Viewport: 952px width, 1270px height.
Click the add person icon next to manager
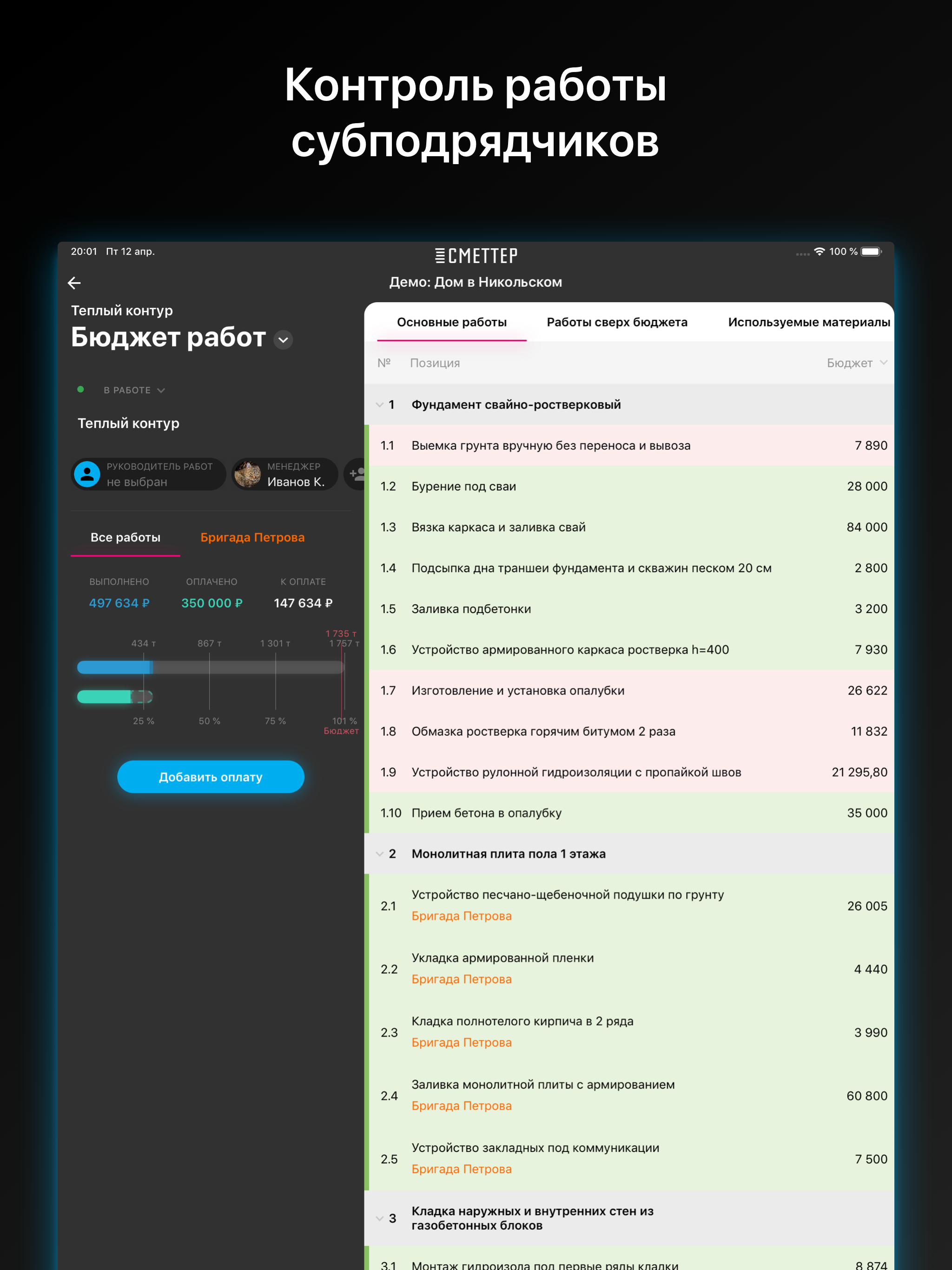pyautogui.click(x=357, y=474)
